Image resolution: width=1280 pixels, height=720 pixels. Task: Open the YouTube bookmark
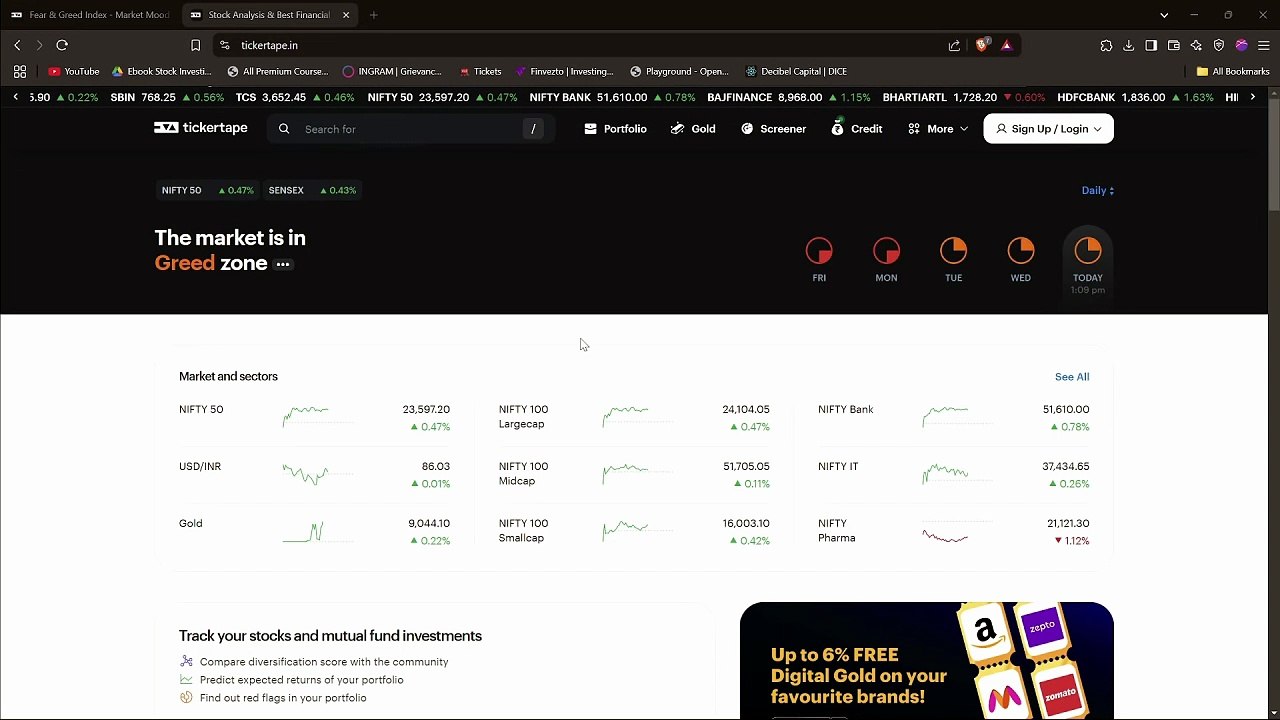click(74, 72)
